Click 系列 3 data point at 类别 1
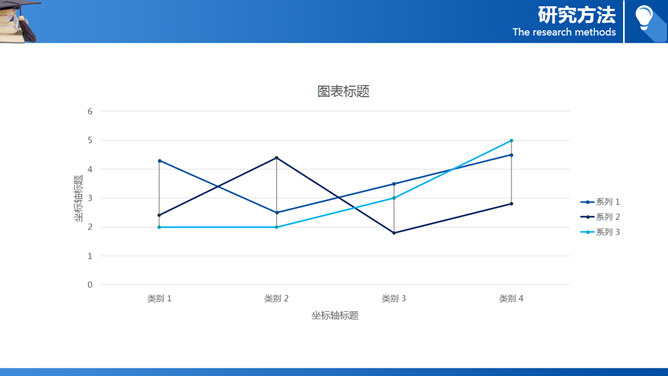 pyautogui.click(x=159, y=227)
